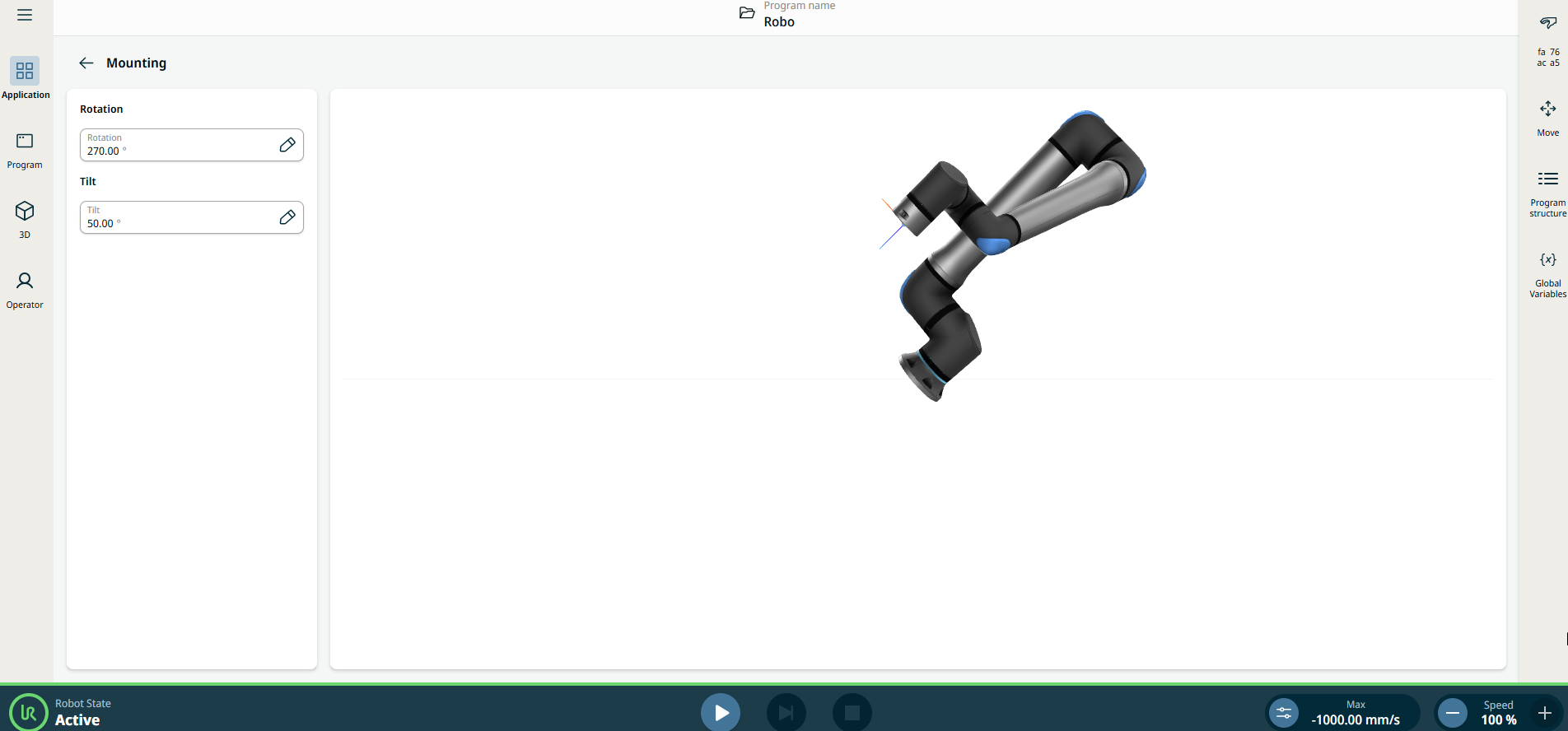Image resolution: width=1568 pixels, height=731 pixels.
Task: Go back using the Mounting arrow
Action: (86, 63)
